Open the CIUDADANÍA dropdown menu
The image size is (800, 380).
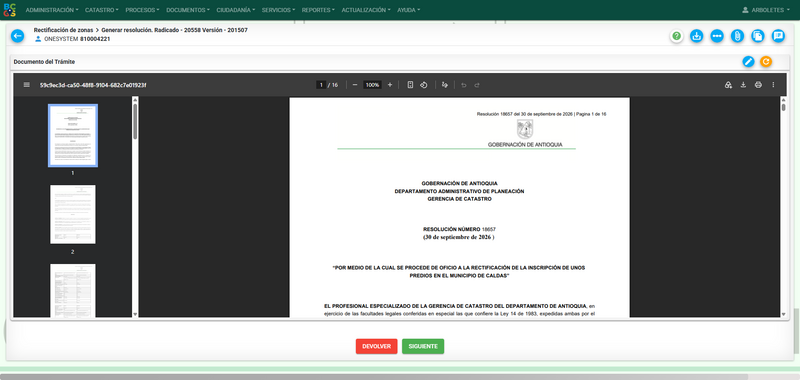pos(236,10)
